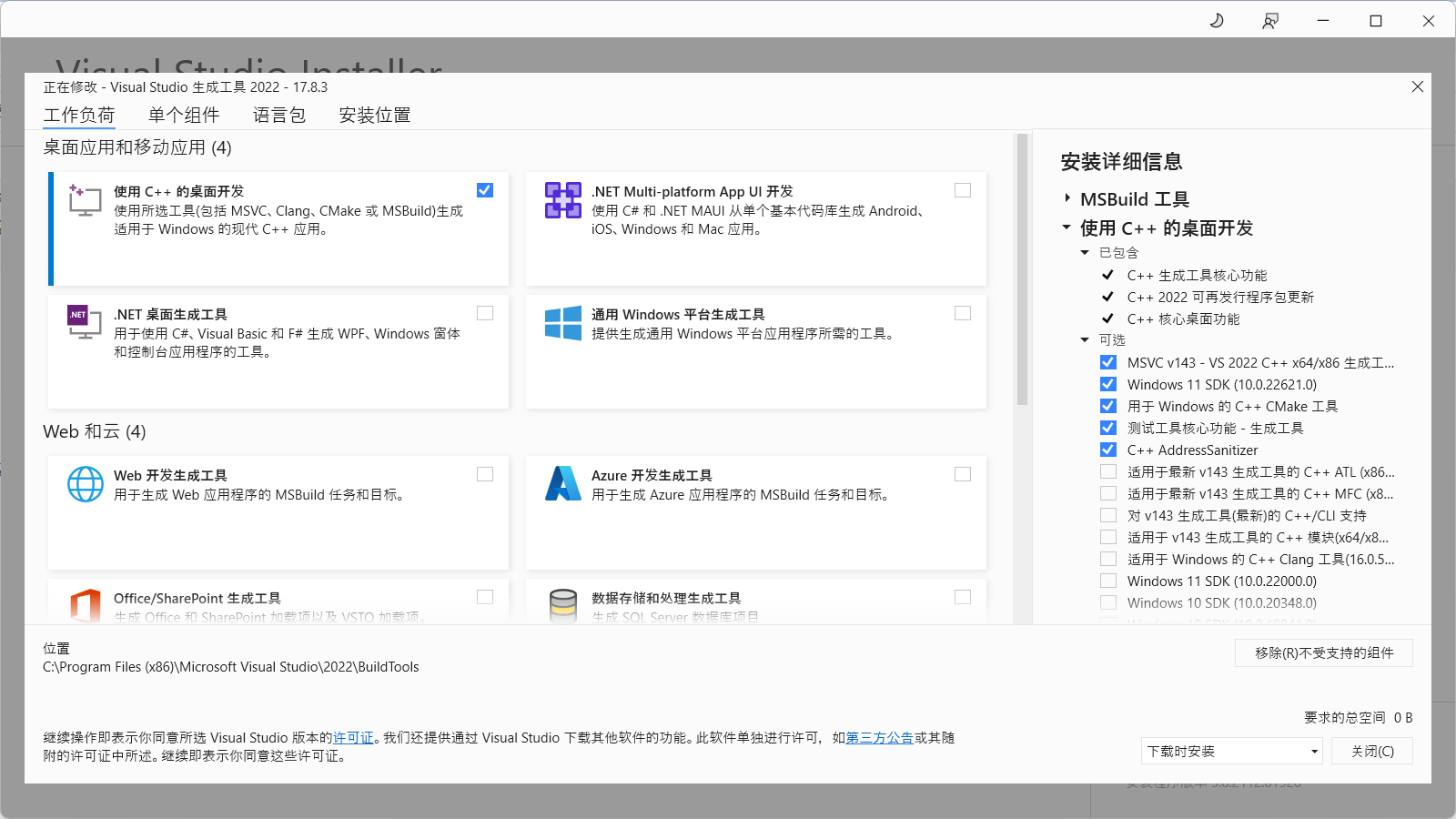Image resolution: width=1456 pixels, height=819 pixels.
Task: Click the C++ 生成工具核心功能 included item
Action: 1197,275
